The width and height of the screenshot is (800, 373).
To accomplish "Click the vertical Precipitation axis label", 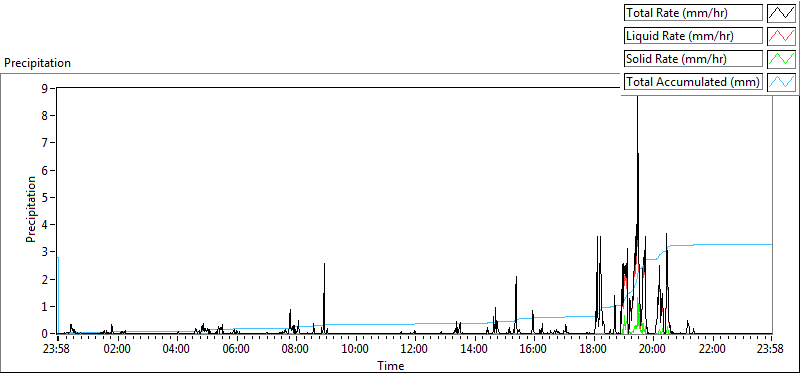I will 31,209.
